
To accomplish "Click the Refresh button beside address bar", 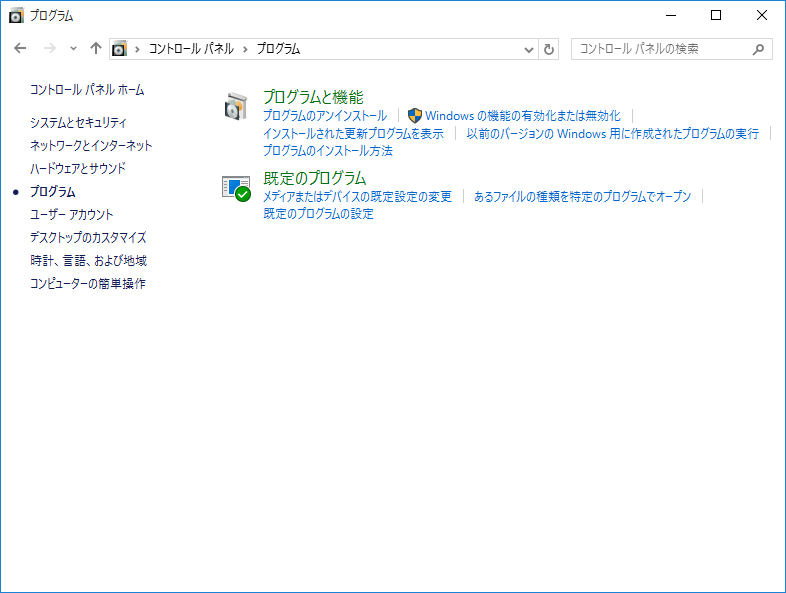I will [x=549, y=49].
